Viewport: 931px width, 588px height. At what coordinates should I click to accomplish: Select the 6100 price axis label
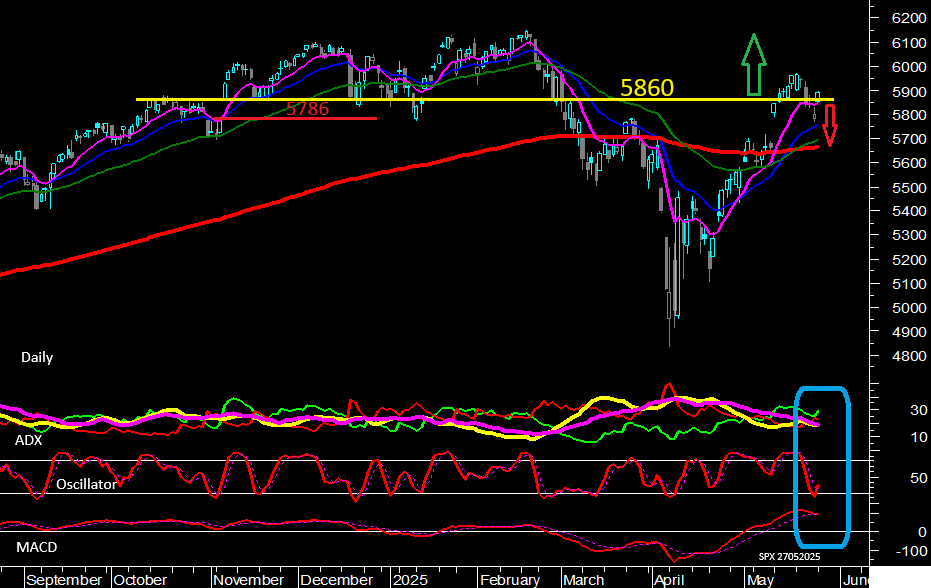[x=908, y=43]
